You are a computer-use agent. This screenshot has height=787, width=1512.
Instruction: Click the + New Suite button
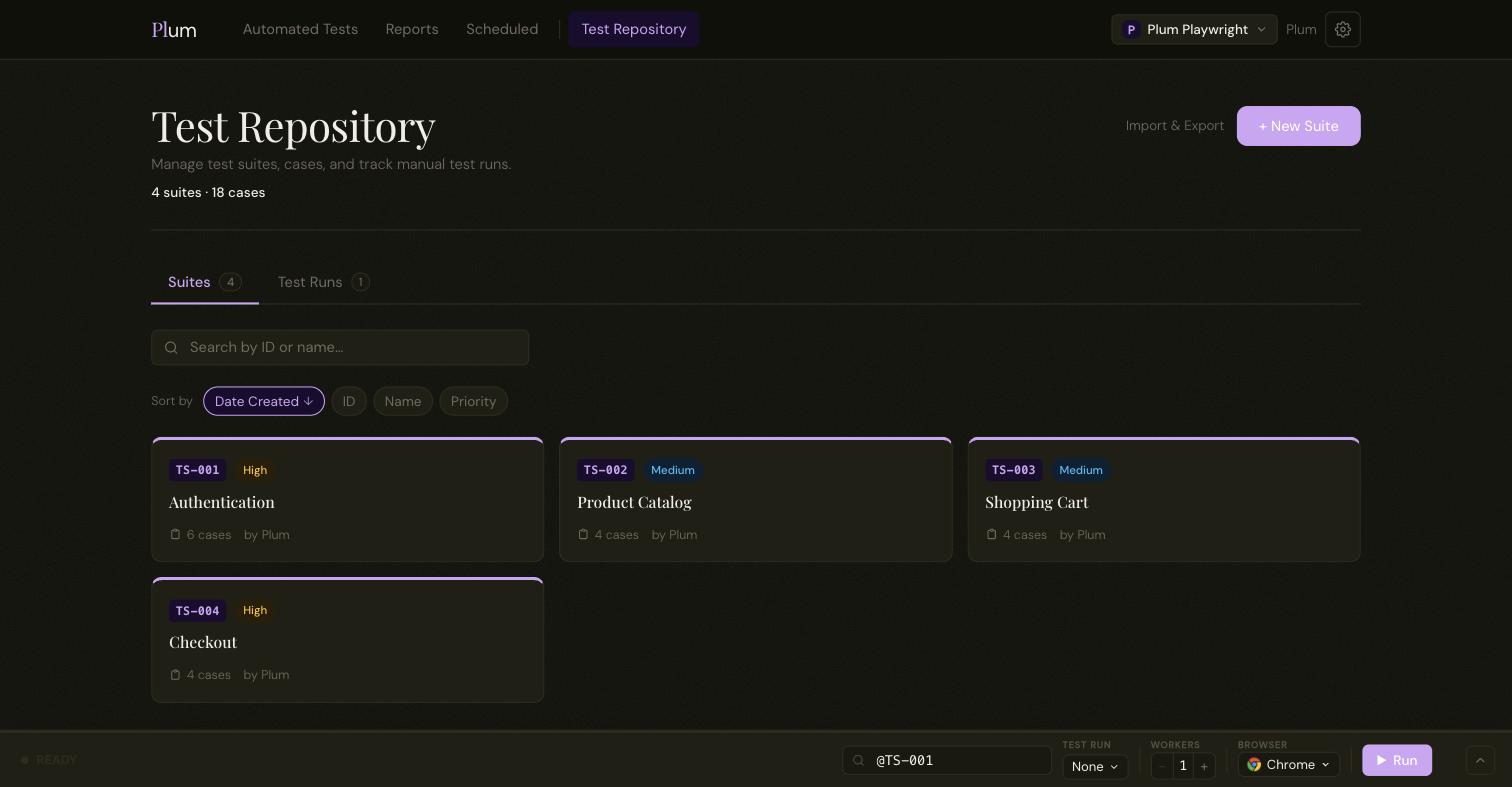[x=1298, y=126]
